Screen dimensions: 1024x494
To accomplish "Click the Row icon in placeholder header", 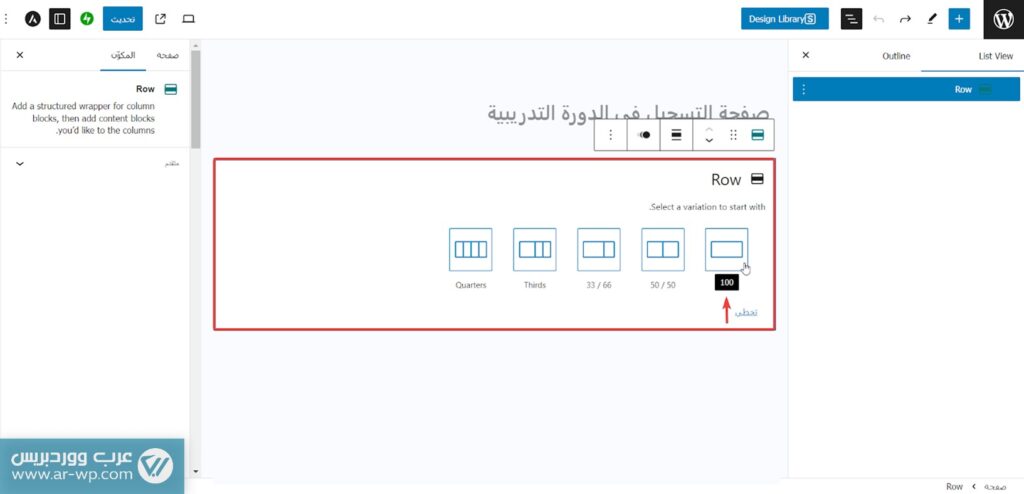I will 757,179.
